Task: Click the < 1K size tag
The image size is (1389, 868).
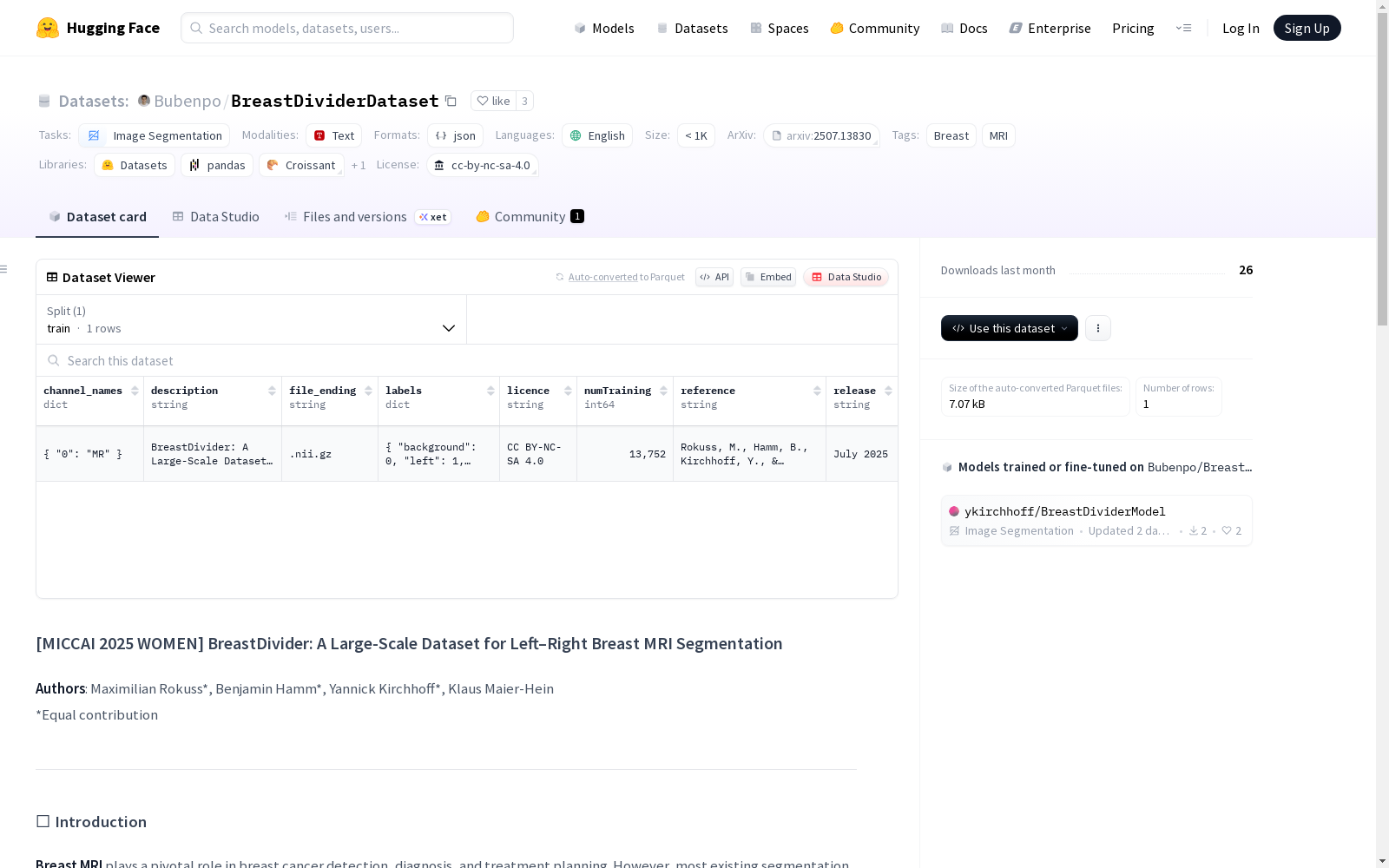Action: (696, 135)
